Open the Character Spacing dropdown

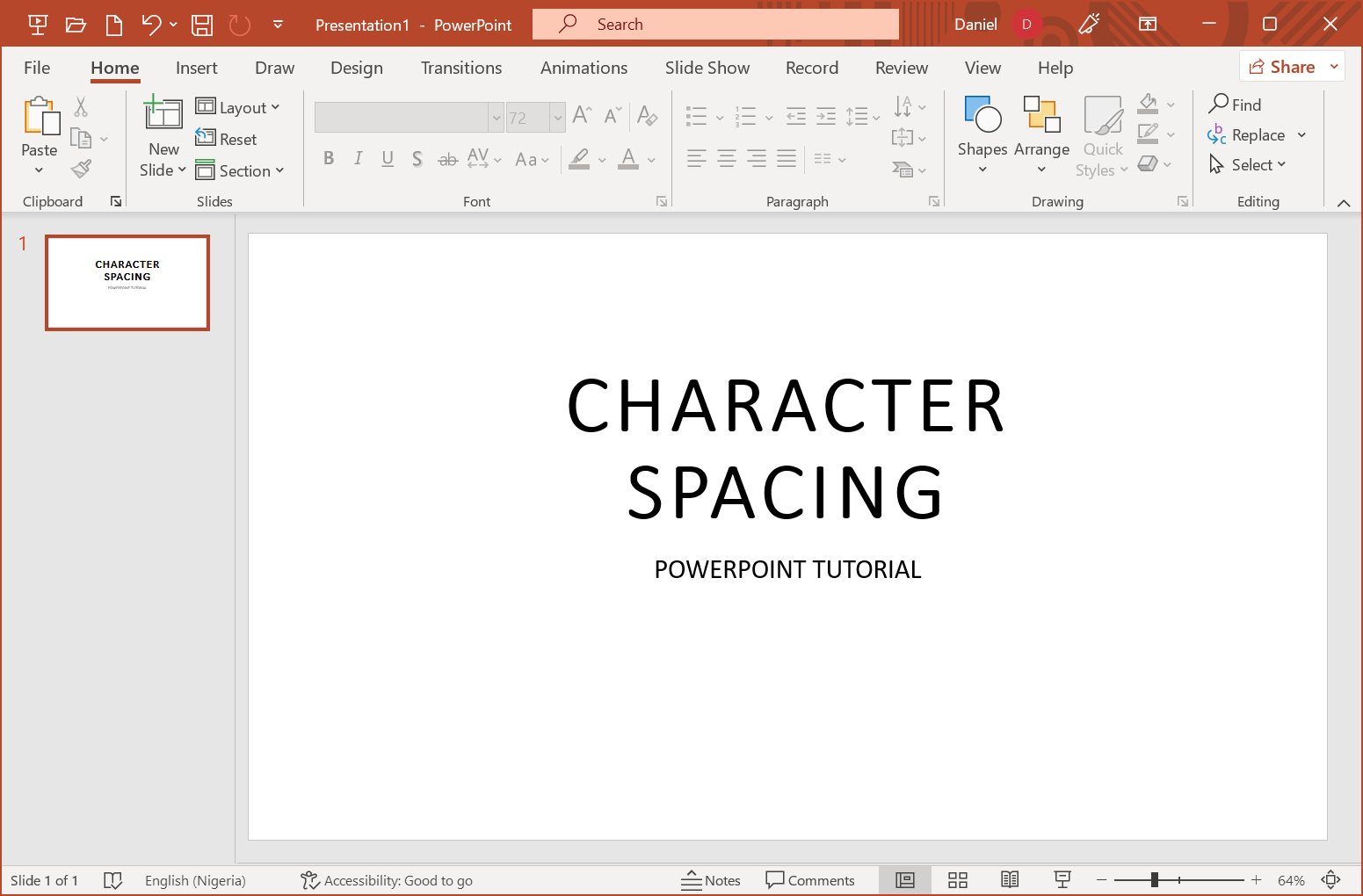483,159
